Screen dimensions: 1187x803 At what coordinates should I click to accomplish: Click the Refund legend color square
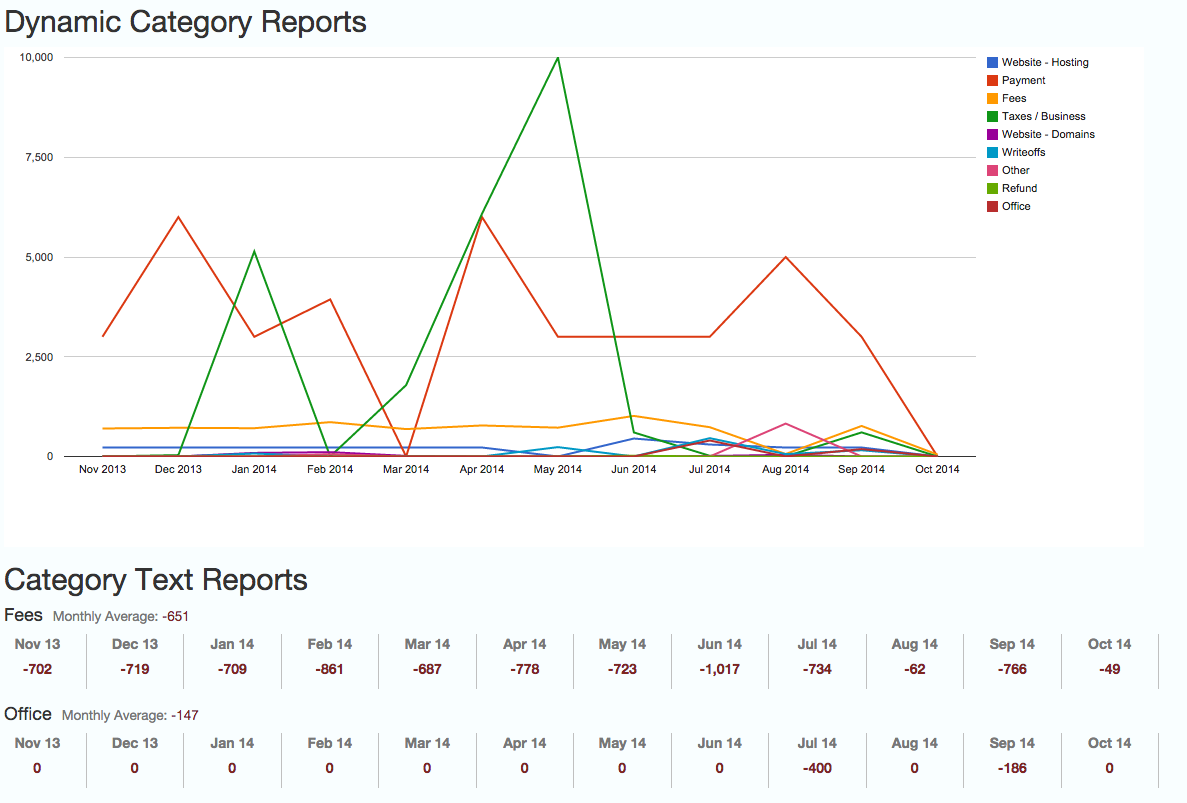992,188
